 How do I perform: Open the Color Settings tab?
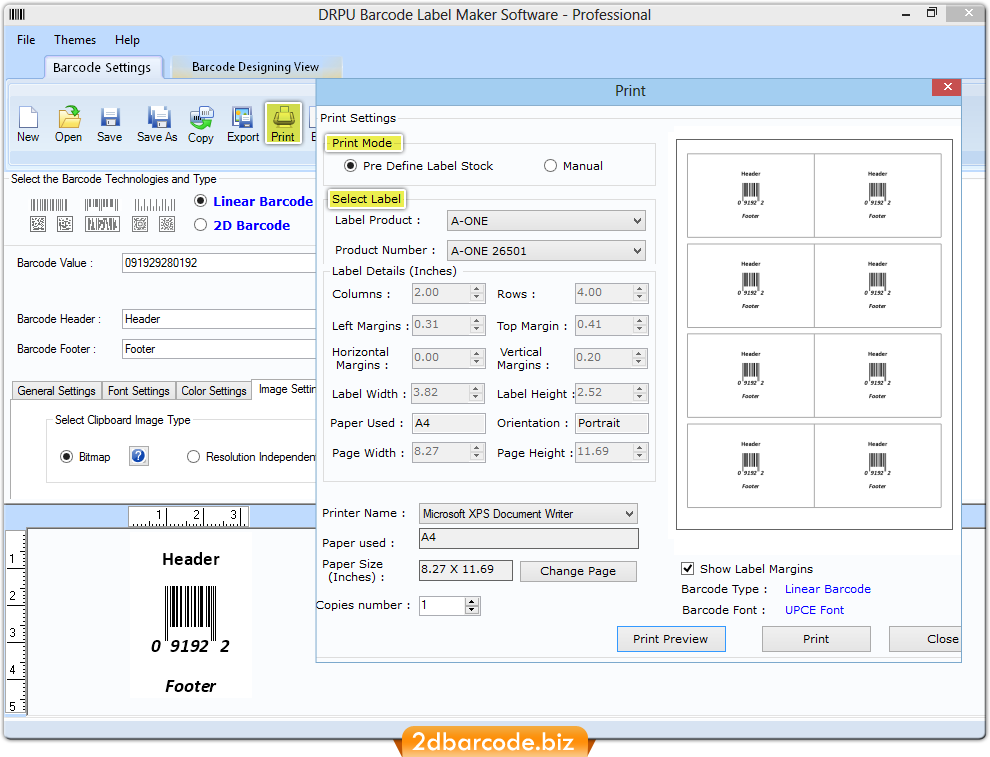(213, 391)
